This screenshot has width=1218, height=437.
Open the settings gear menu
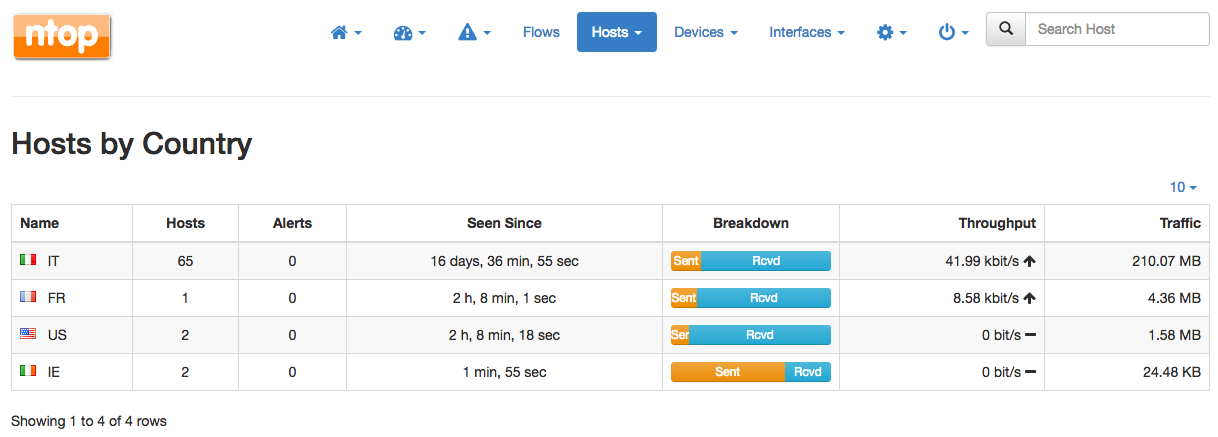point(891,32)
